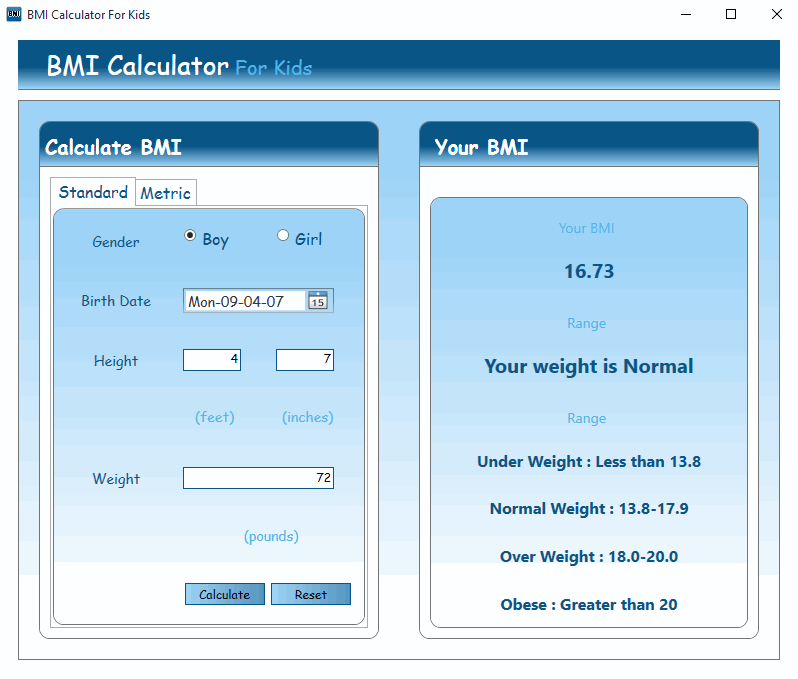This screenshot has height=679, width=798.
Task: Click the 'Your BMI' panel heading
Action: tap(481, 148)
